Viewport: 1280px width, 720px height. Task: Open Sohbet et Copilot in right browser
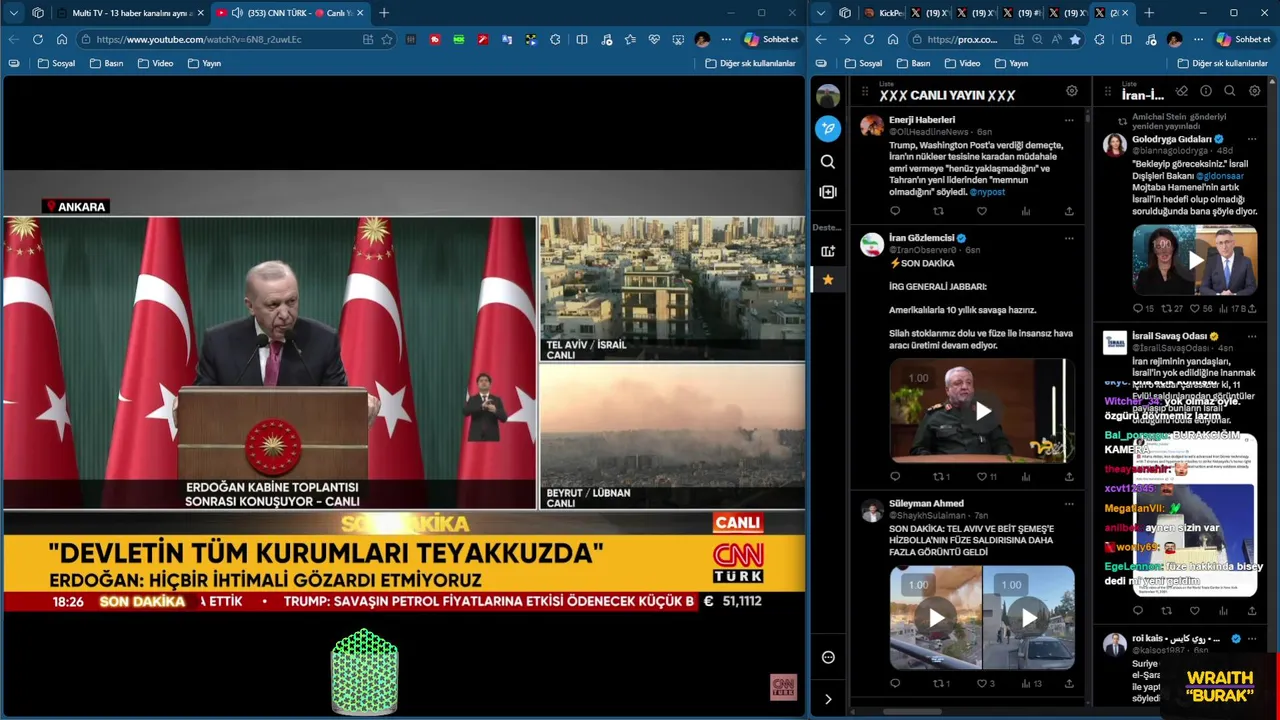tap(1243, 39)
